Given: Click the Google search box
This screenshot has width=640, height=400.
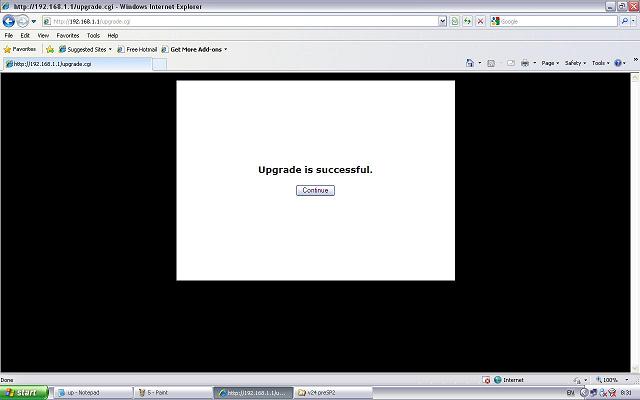Looking at the screenshot, I should click(x=554, y=21).
